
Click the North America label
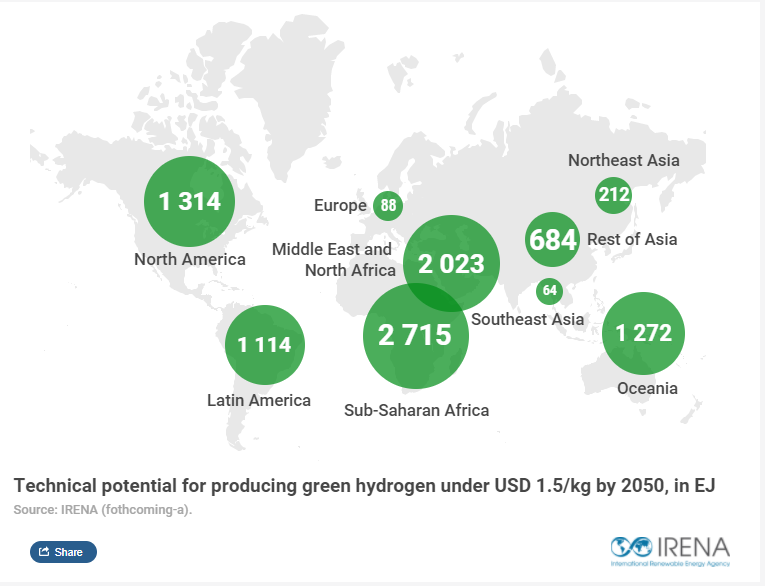pos(190,259)
